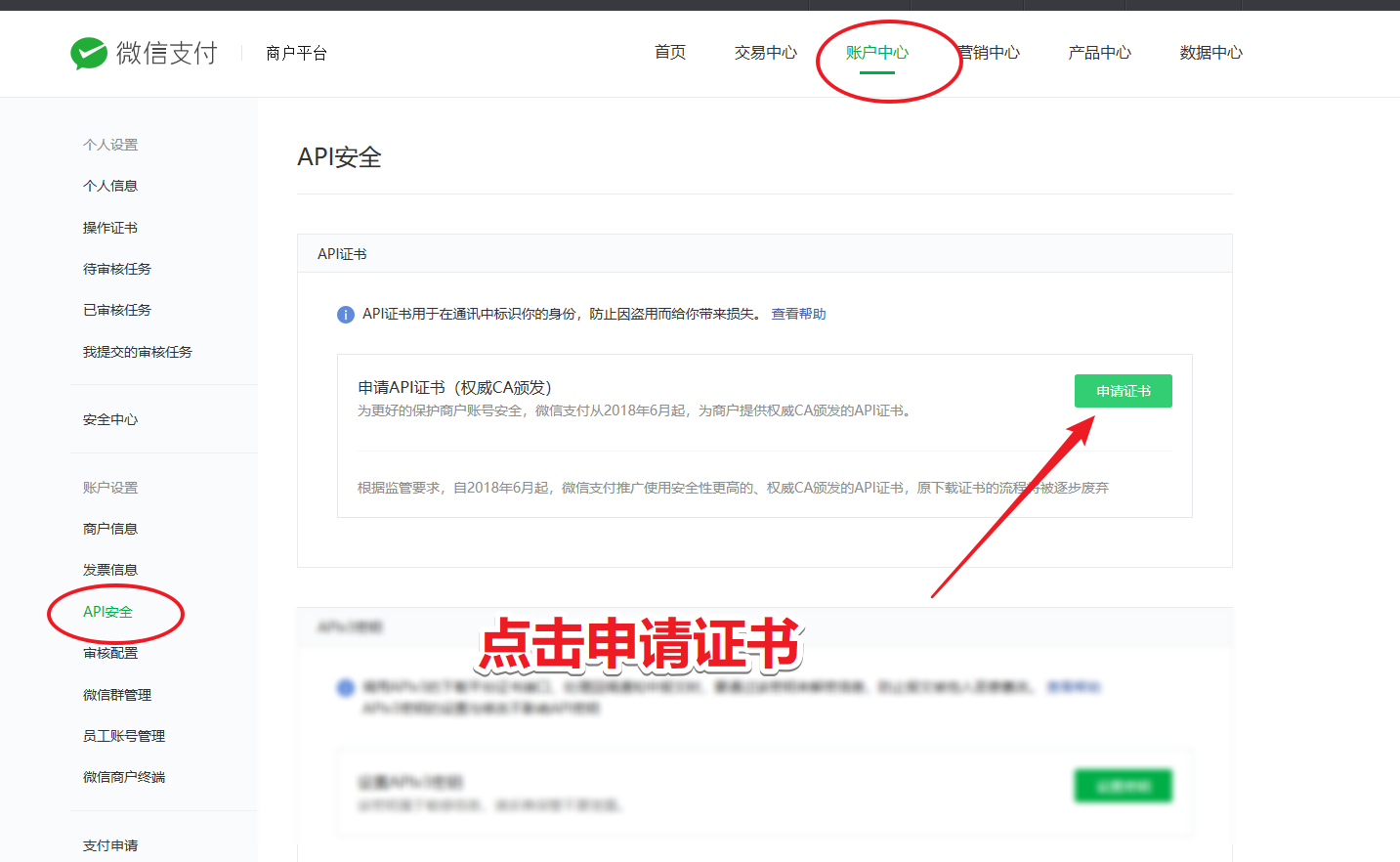1400x862 pixels.
Task: Open 我提交的审核任务 sidebar item
Action: 138,352
